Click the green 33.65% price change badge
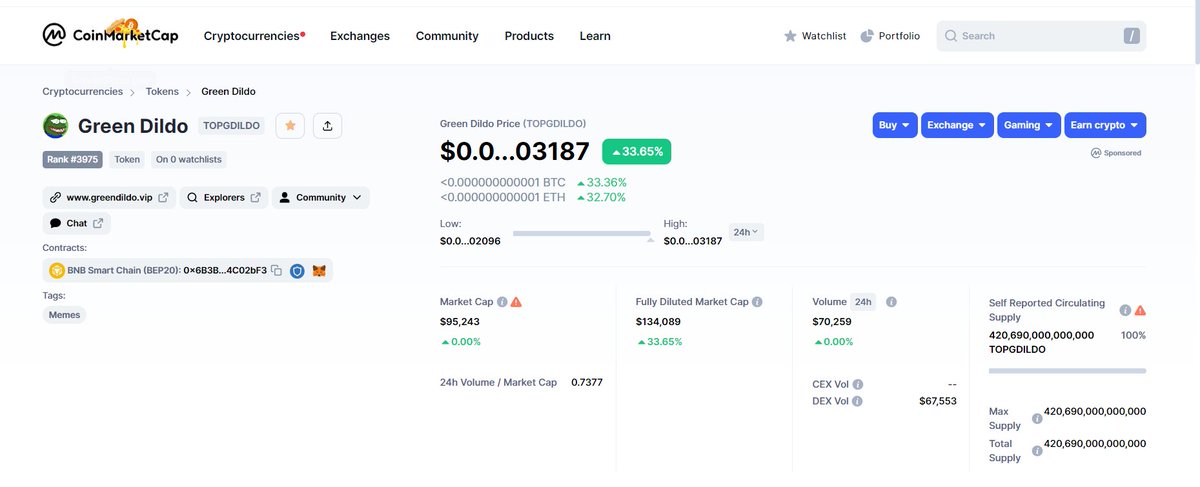The width and height of the screenshot is (1200, 487). click(x=637, y=152)
